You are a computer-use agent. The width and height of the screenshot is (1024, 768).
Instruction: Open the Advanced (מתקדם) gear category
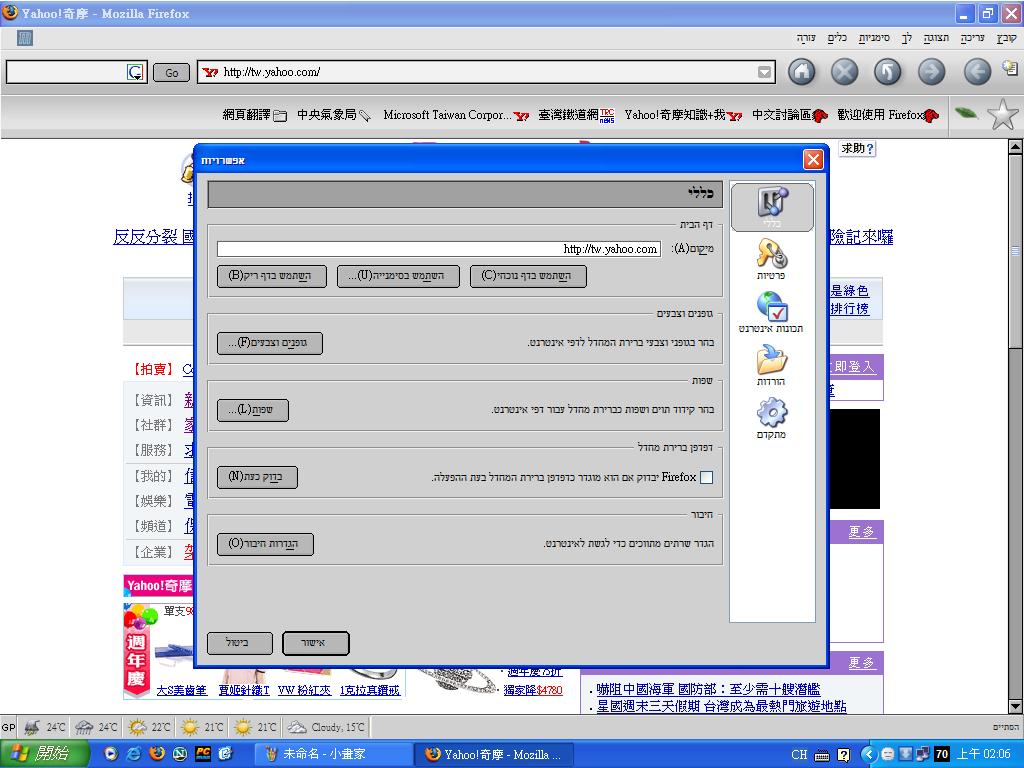pyautogui.click(x=771, y=419)
